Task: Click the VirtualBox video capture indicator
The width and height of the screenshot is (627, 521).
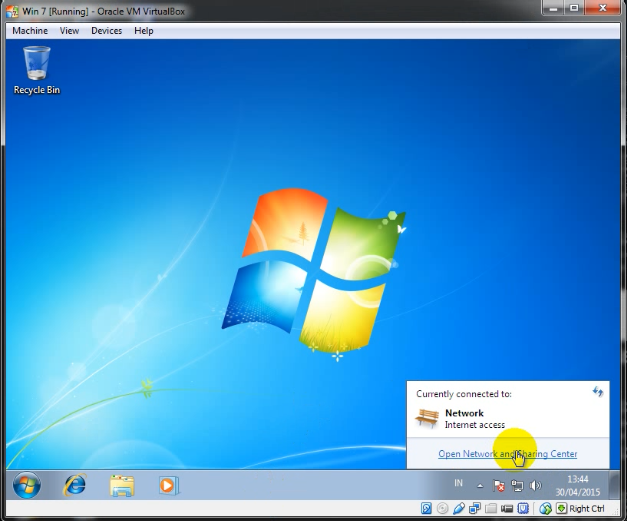Action: pyautogui.click(x=507, y=509)
